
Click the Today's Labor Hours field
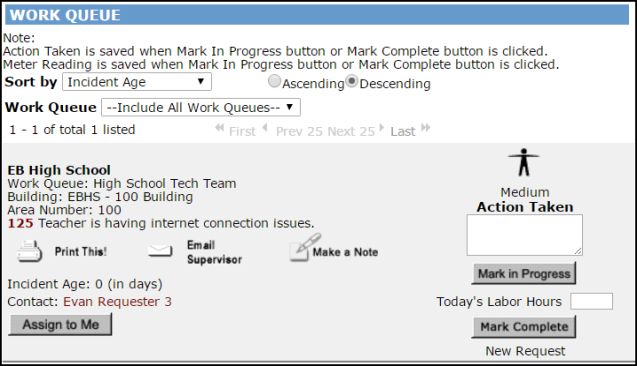(x=591, y=301)
